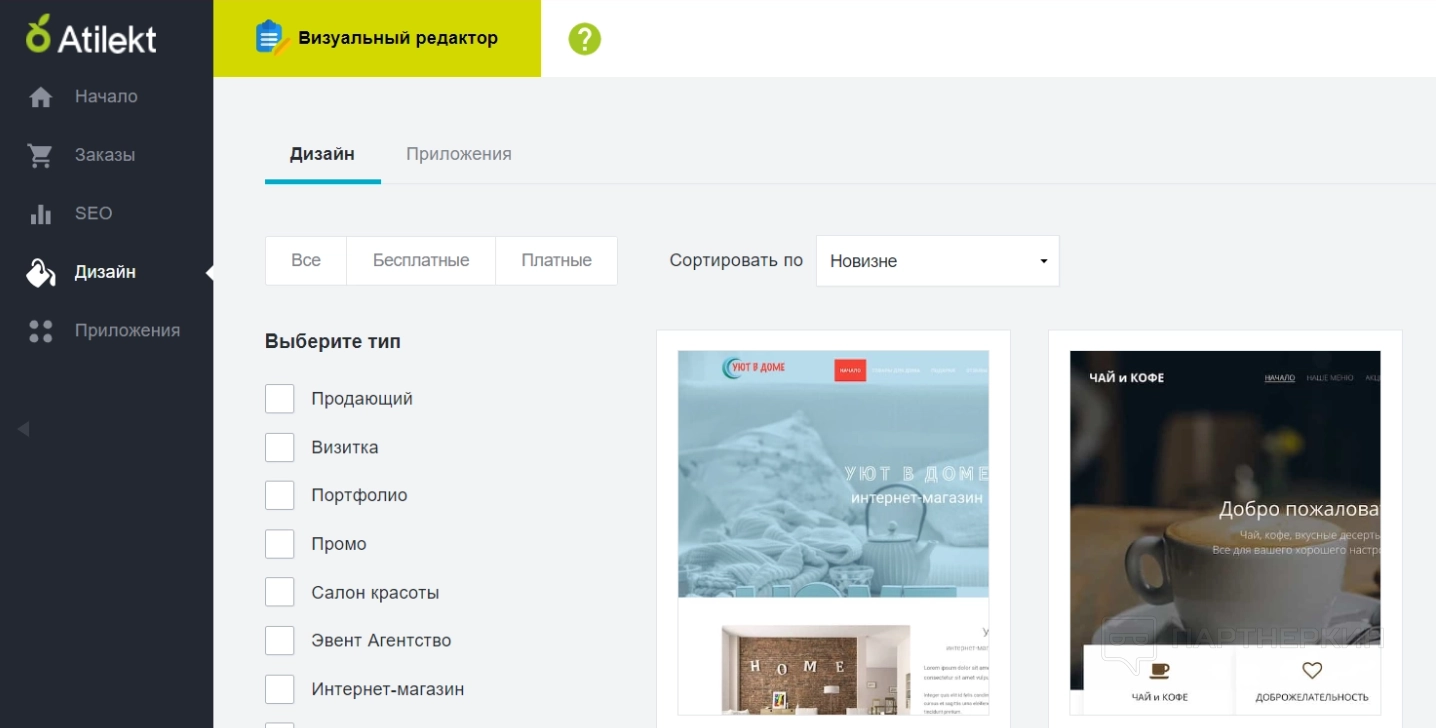Screen dimensions: 1436x728
Task: Click the visual editor document icon
Action: coord(271,38)
